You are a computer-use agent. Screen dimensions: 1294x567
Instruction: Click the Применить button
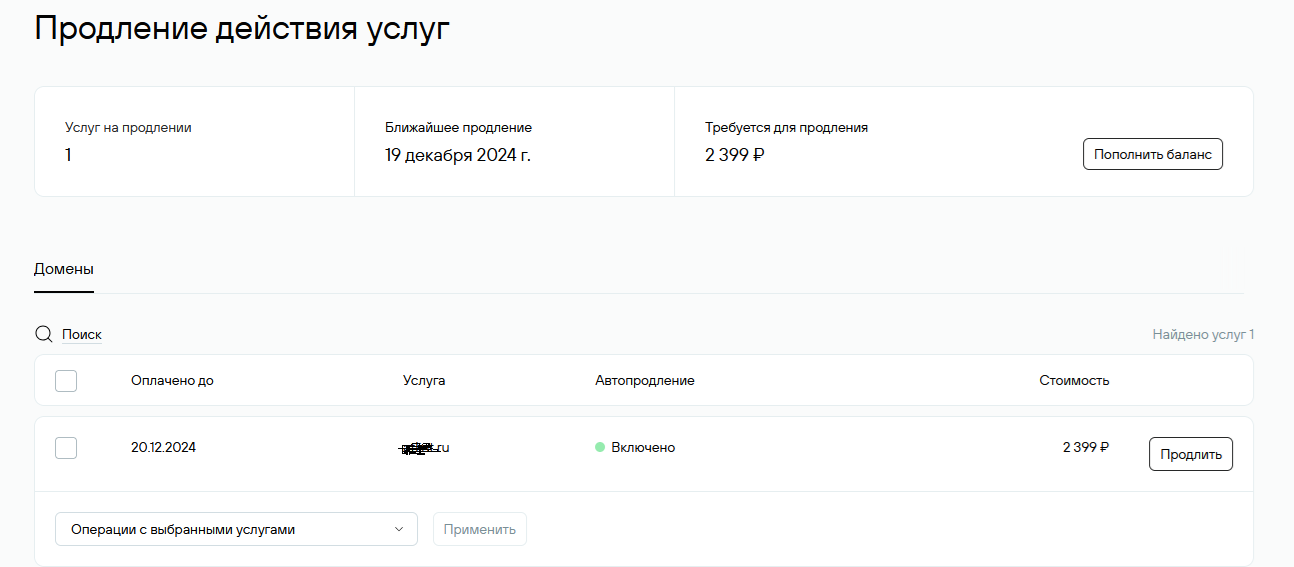click(x=480, y=529)
